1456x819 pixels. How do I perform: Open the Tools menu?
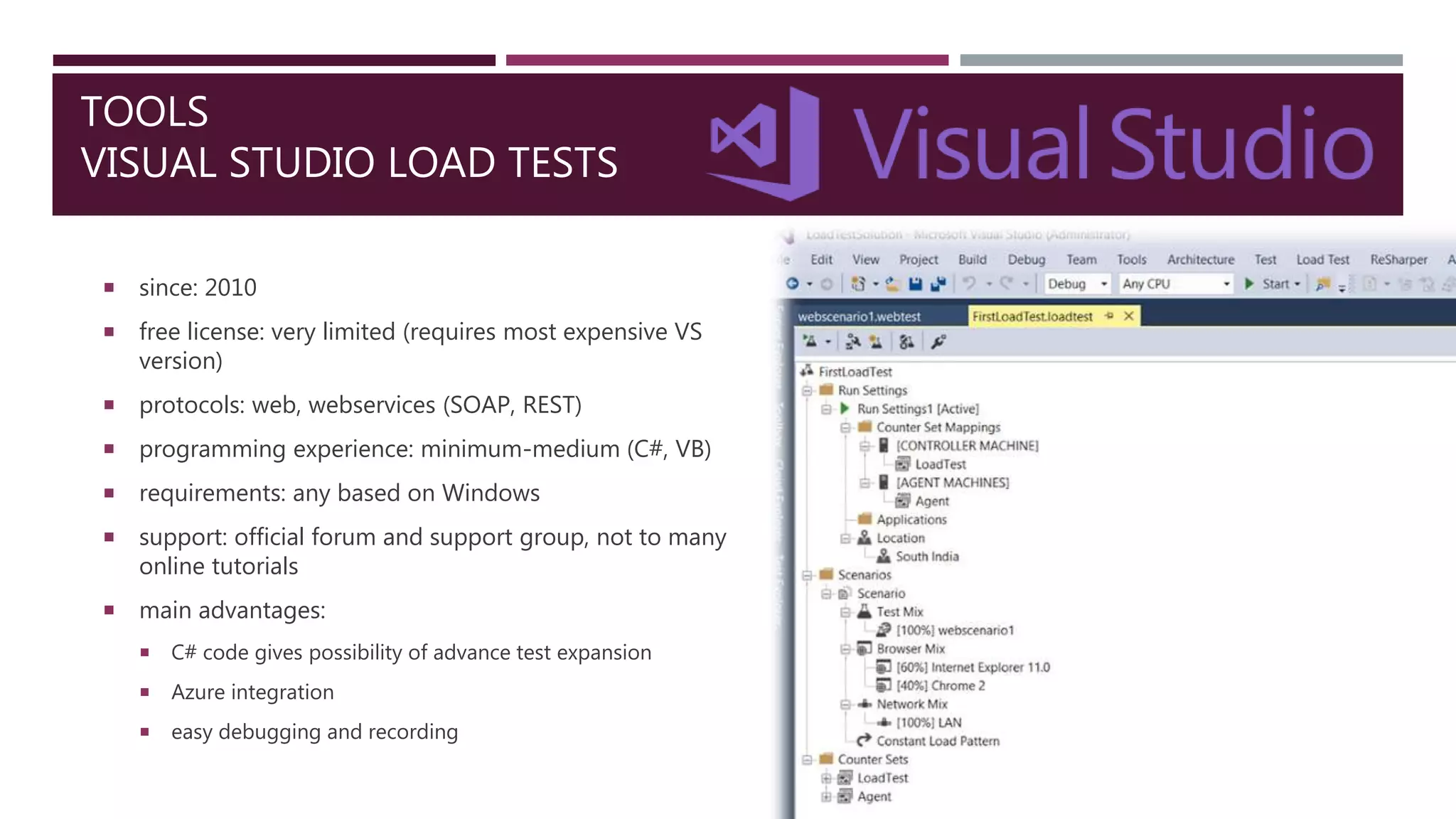pos(1132,259)
